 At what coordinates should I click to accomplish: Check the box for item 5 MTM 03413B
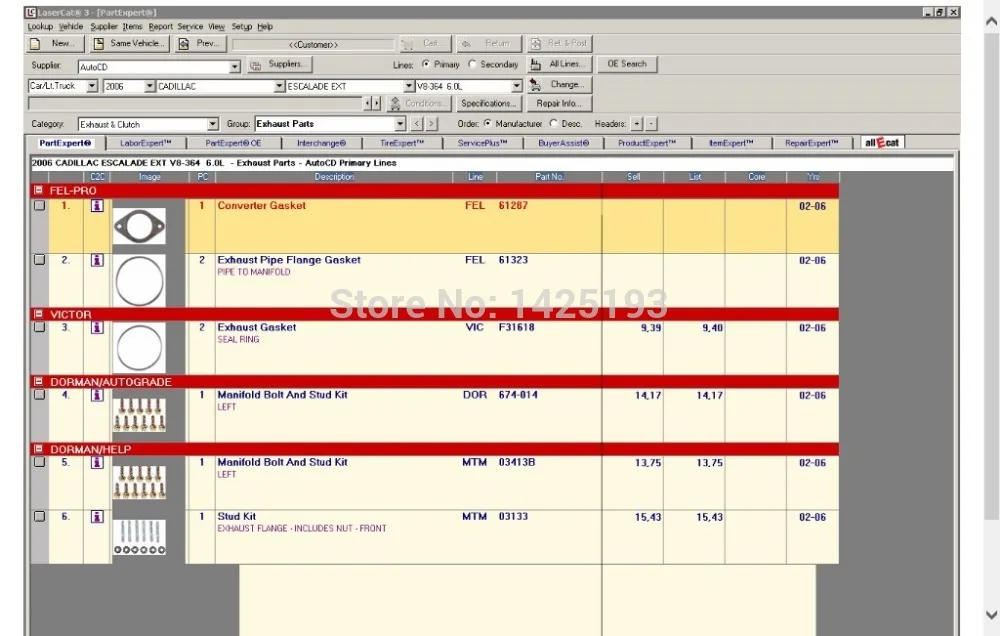[40, 462]
